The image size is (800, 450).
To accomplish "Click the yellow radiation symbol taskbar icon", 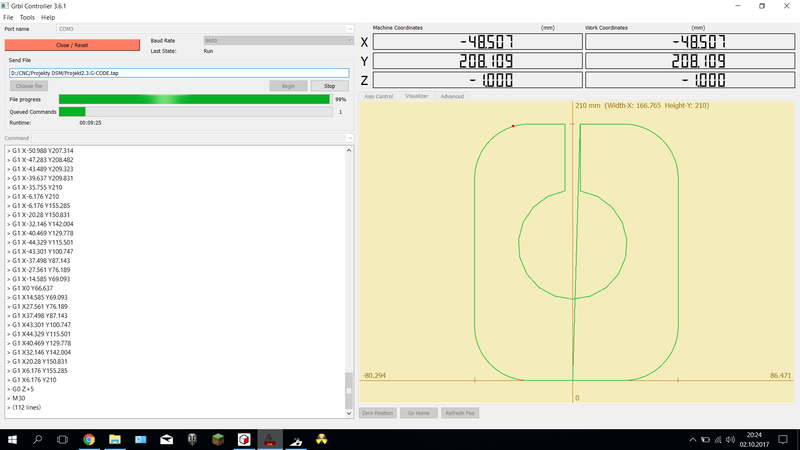I will tap(321, 439).
